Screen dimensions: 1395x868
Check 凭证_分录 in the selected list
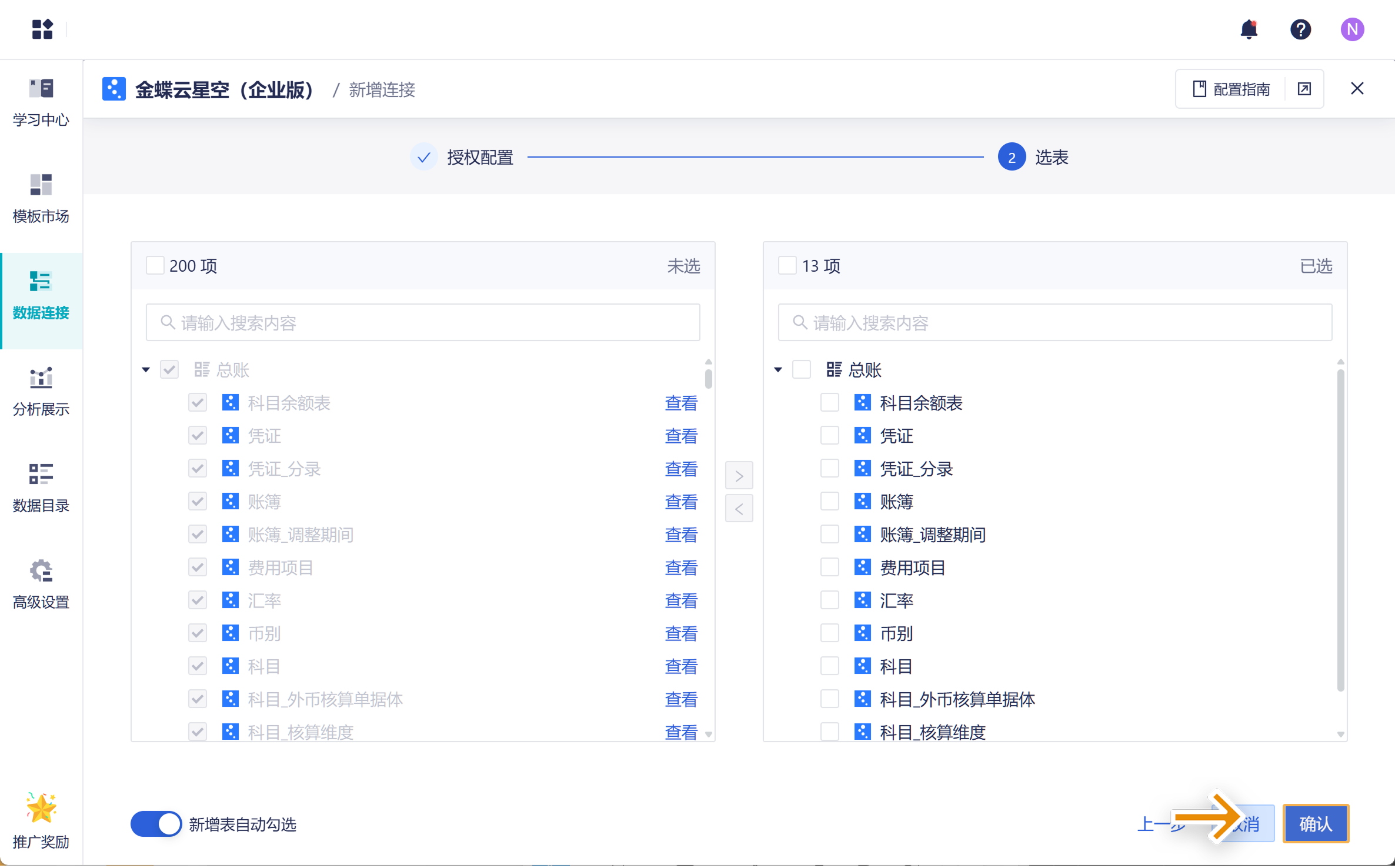829,469
